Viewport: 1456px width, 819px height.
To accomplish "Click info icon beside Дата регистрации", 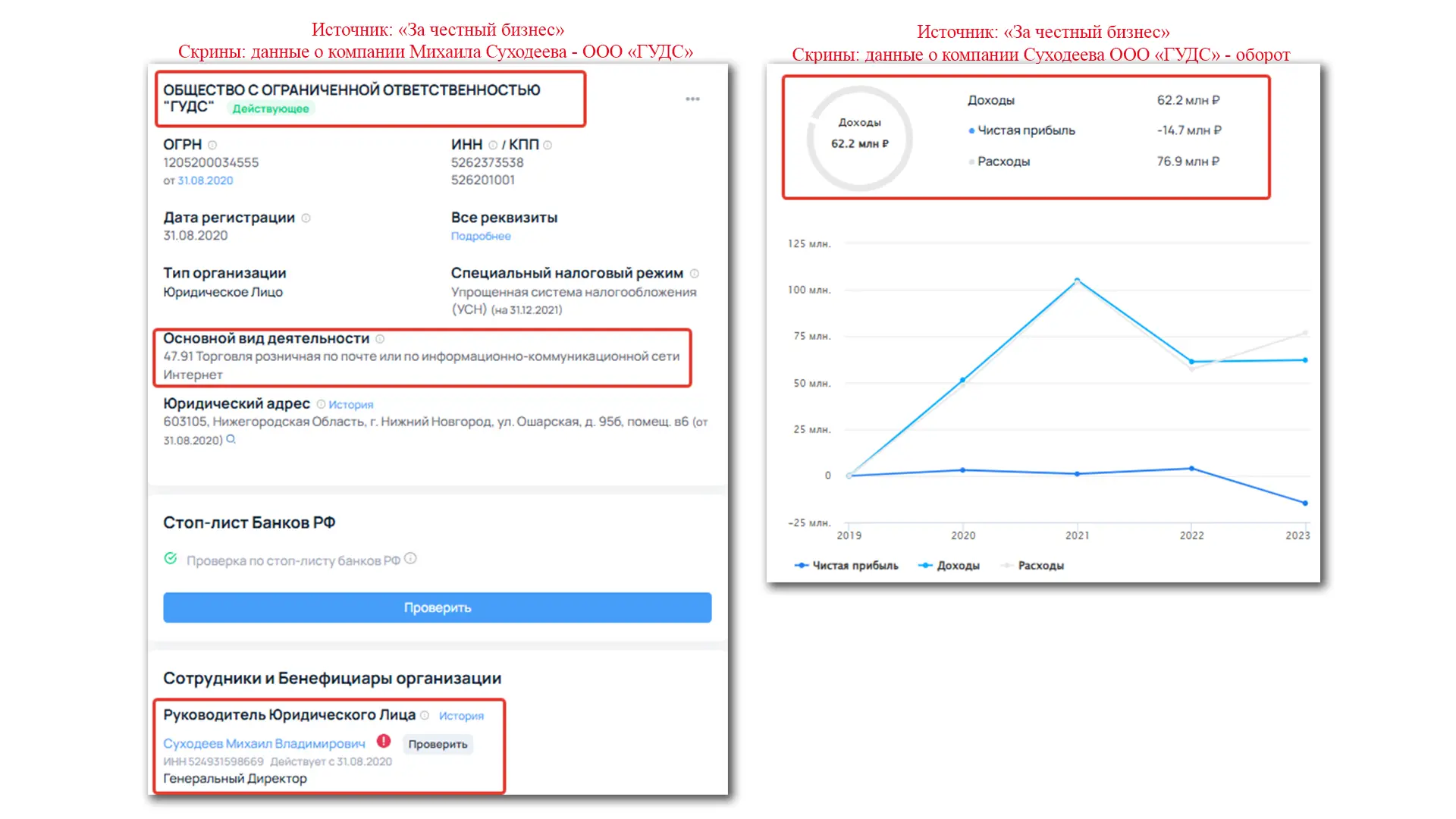I will coord(306,218).
